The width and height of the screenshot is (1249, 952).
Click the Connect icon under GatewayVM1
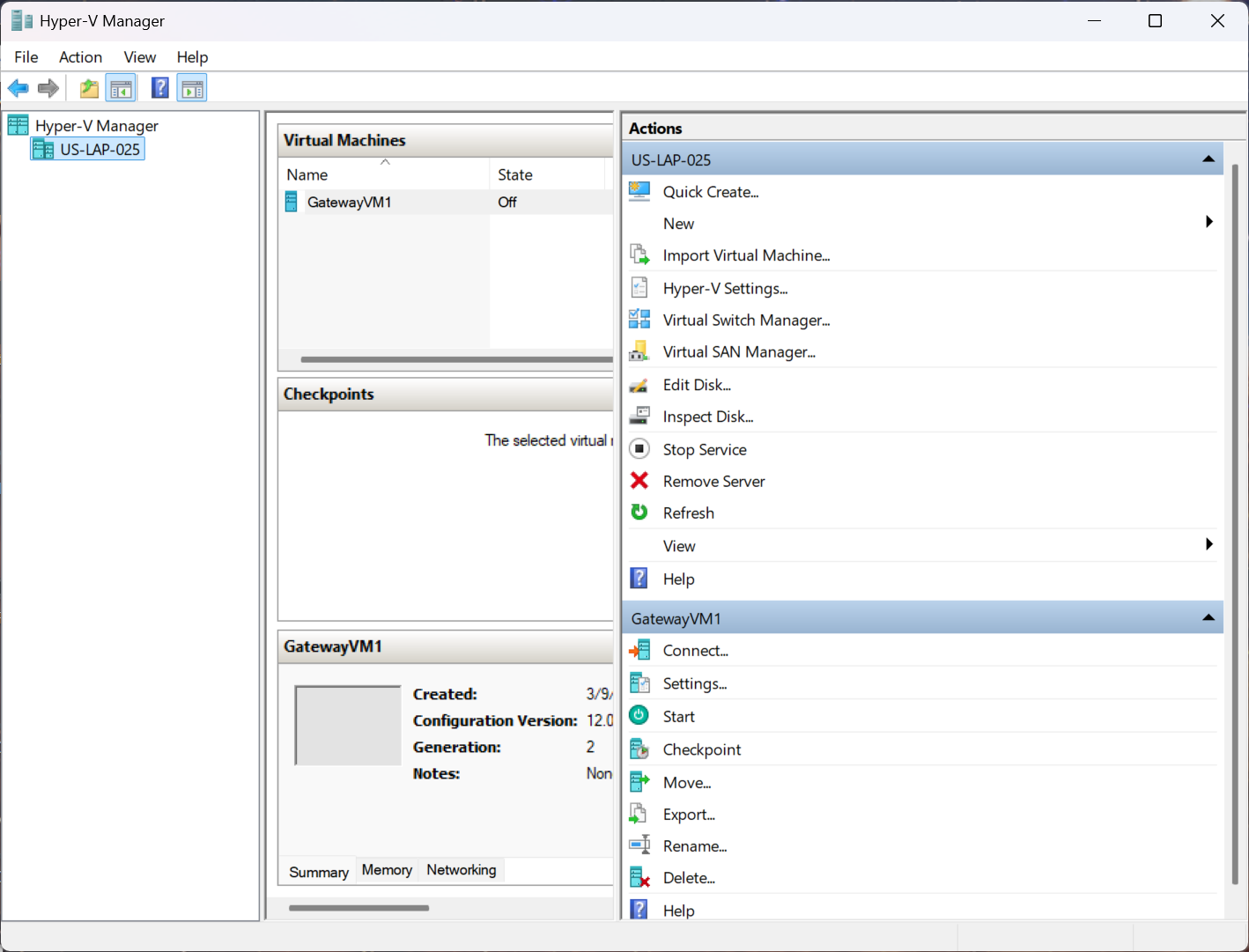point(639,650)
